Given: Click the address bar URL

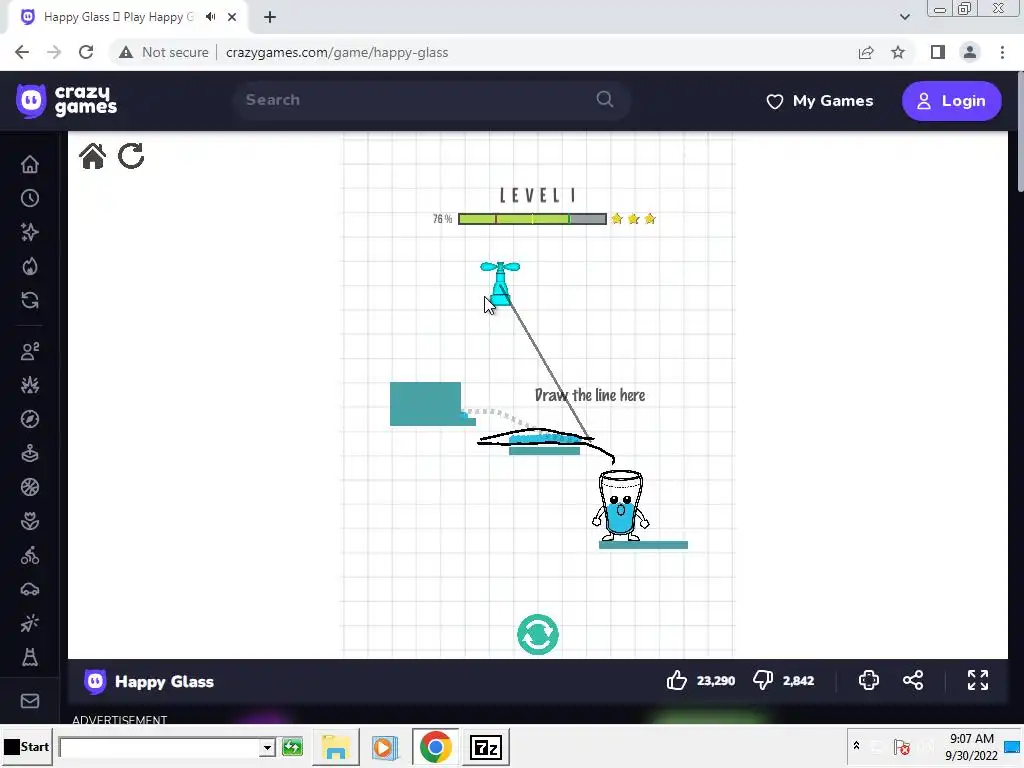Looking at the screenshot, I should pos(337,52).
